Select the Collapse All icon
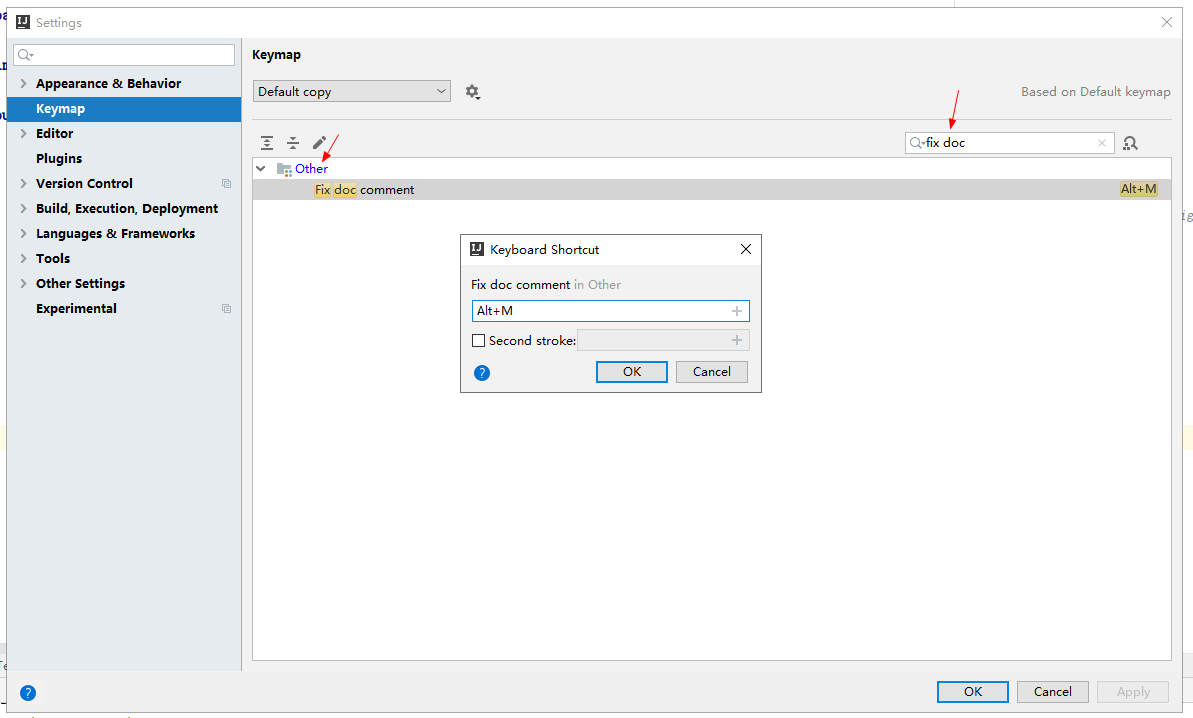The image size is (1193, 718). click(x=291, y=143)
